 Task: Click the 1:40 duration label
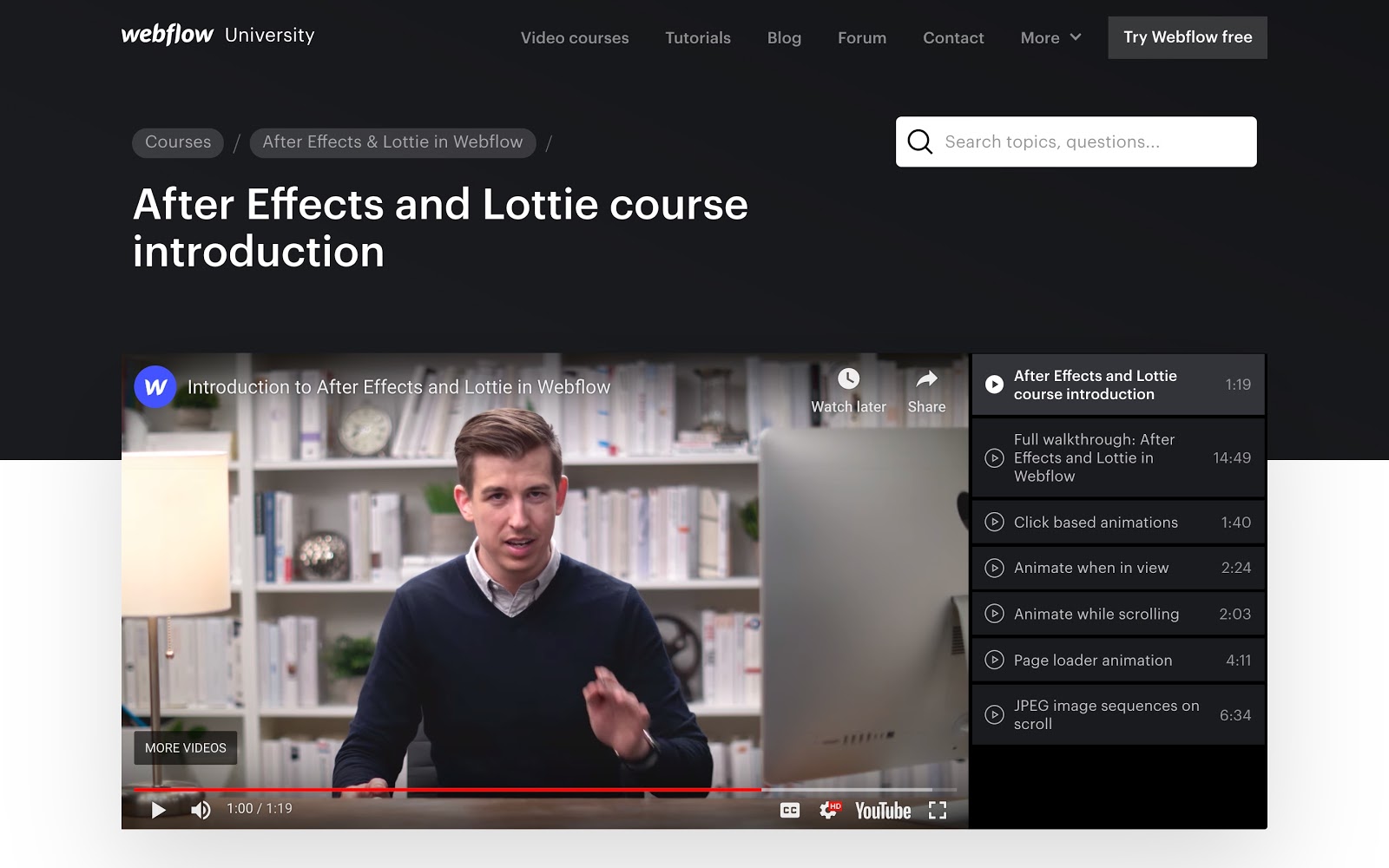[1236, 523]
